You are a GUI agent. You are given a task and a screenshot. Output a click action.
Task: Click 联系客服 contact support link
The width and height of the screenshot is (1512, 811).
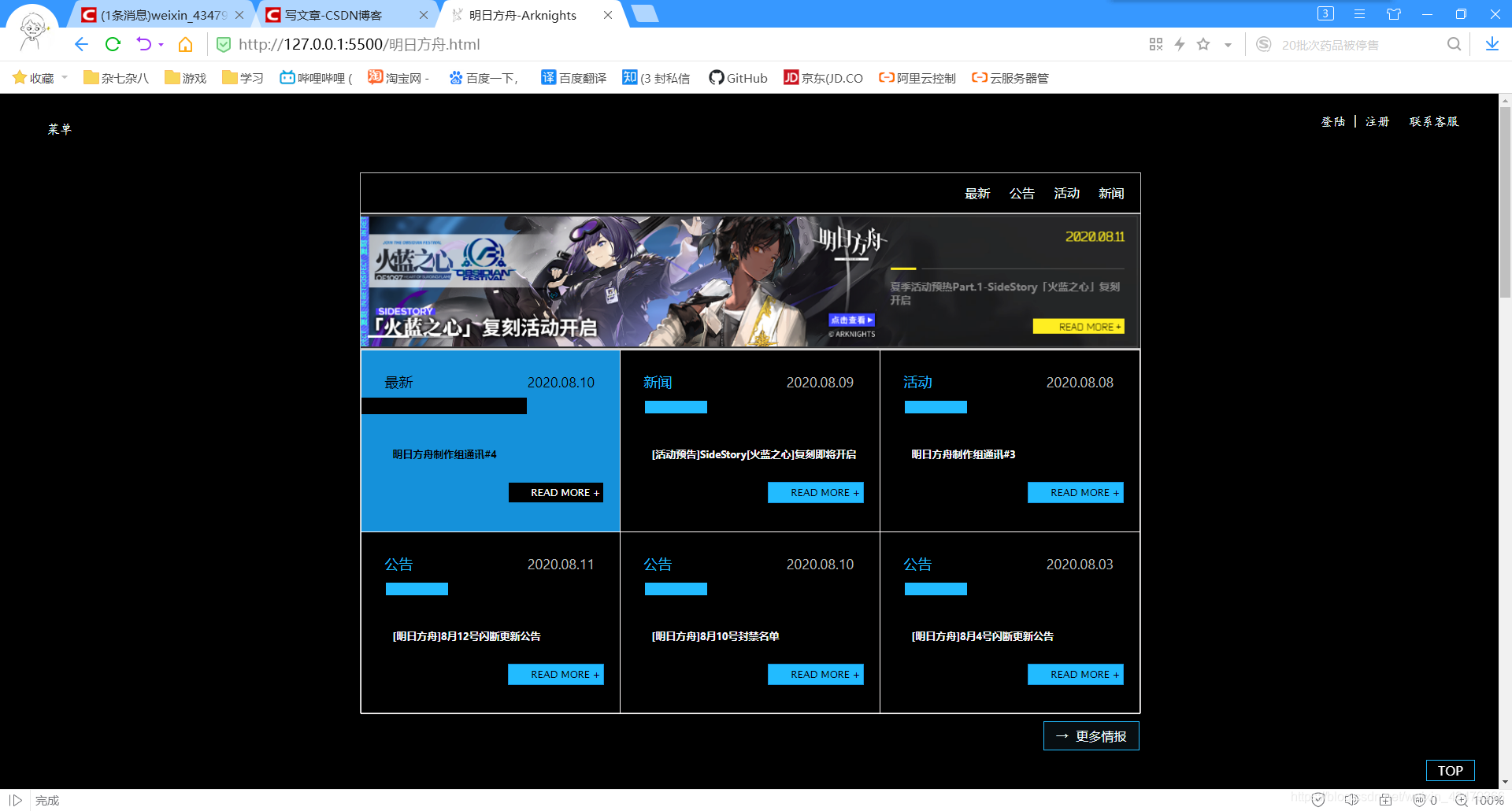coord(1434,121)
